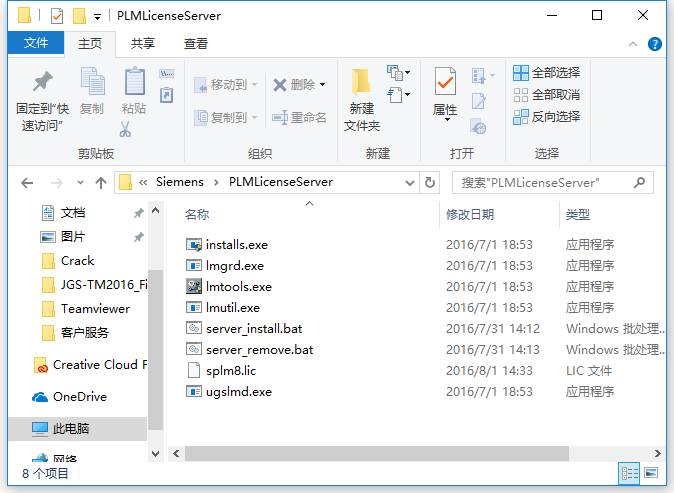Click the New folder icon
Image resolution: width=674 pixels, height=493 pixels.
click(361, 81)
